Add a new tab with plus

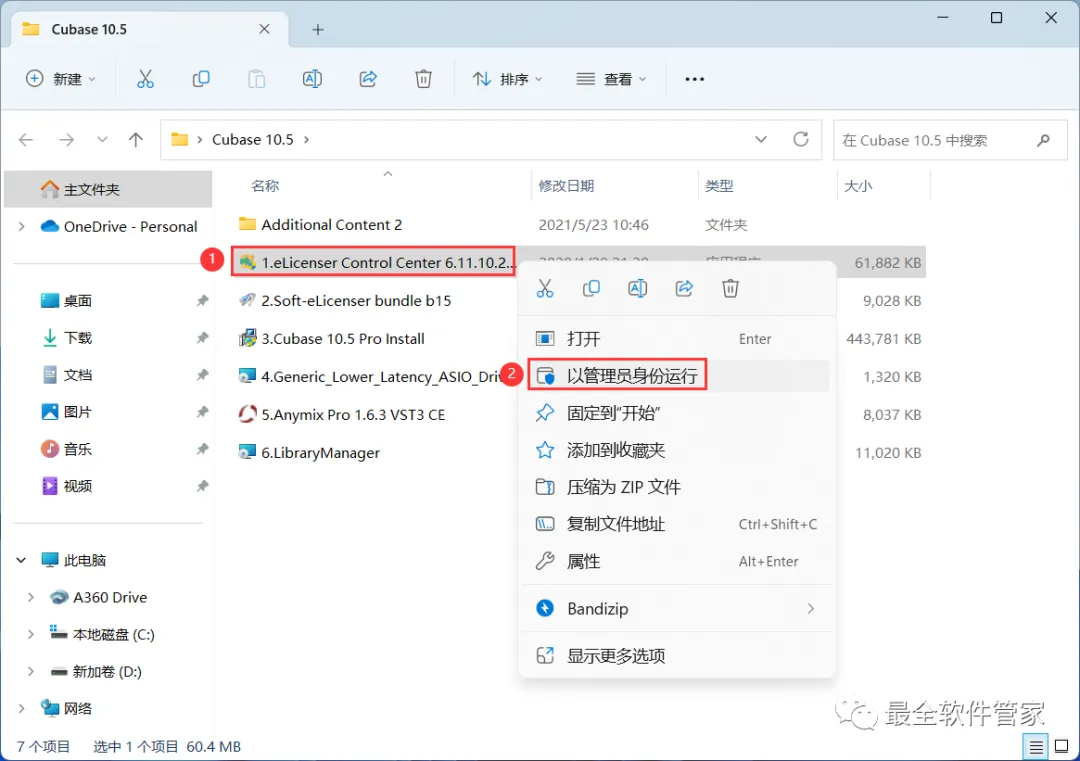(318, 30)
